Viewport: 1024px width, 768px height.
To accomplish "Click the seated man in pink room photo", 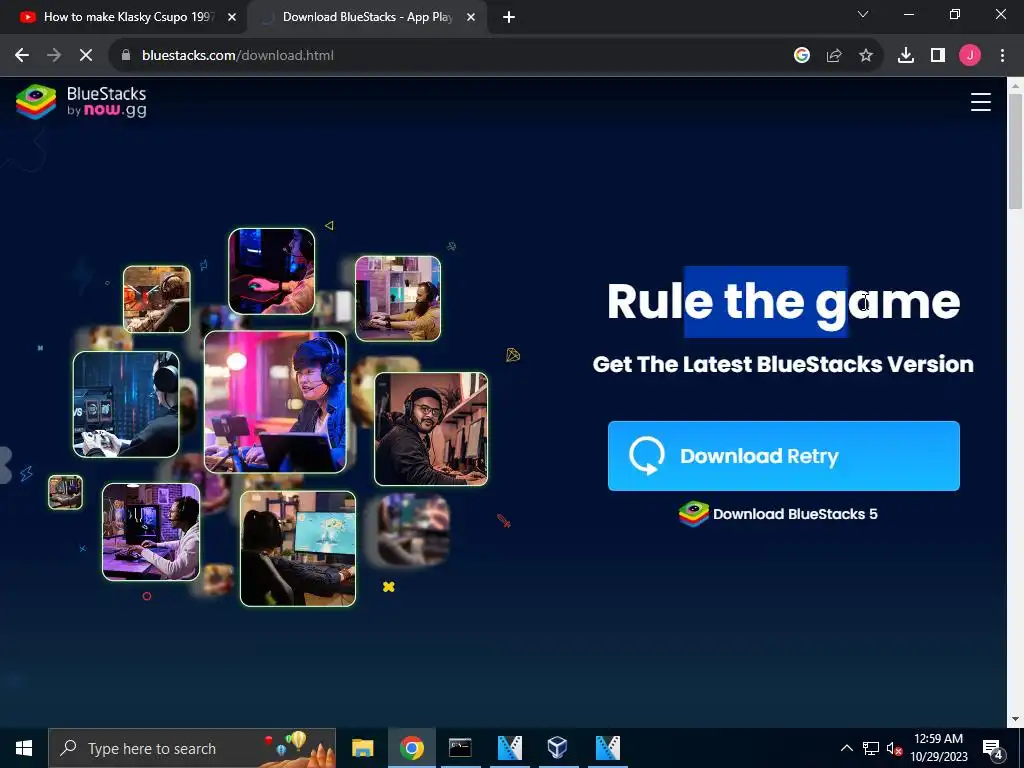I will 398,298.
